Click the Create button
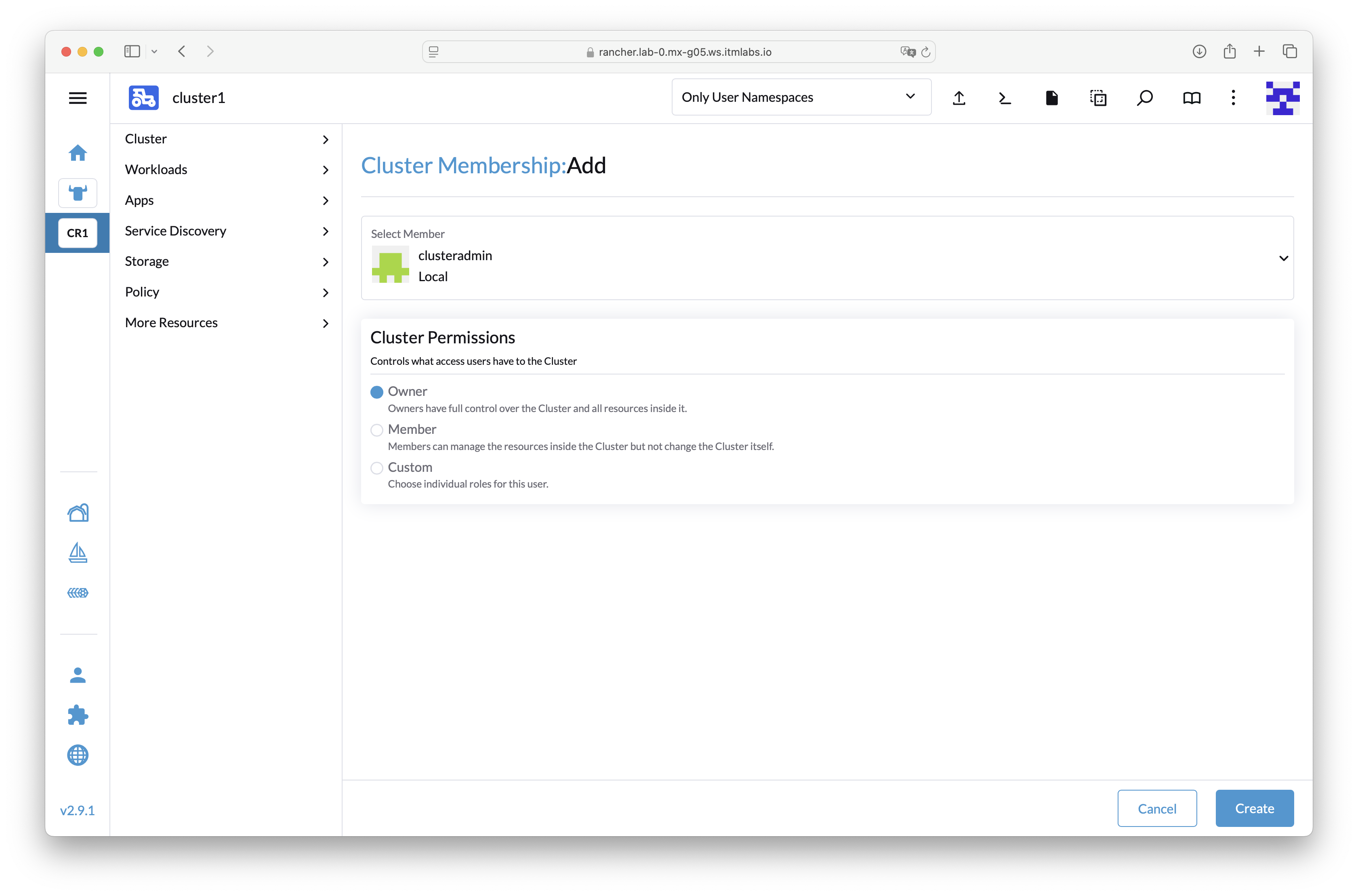This screenshot has width=1358, height=896. [x=1254, y=808]
